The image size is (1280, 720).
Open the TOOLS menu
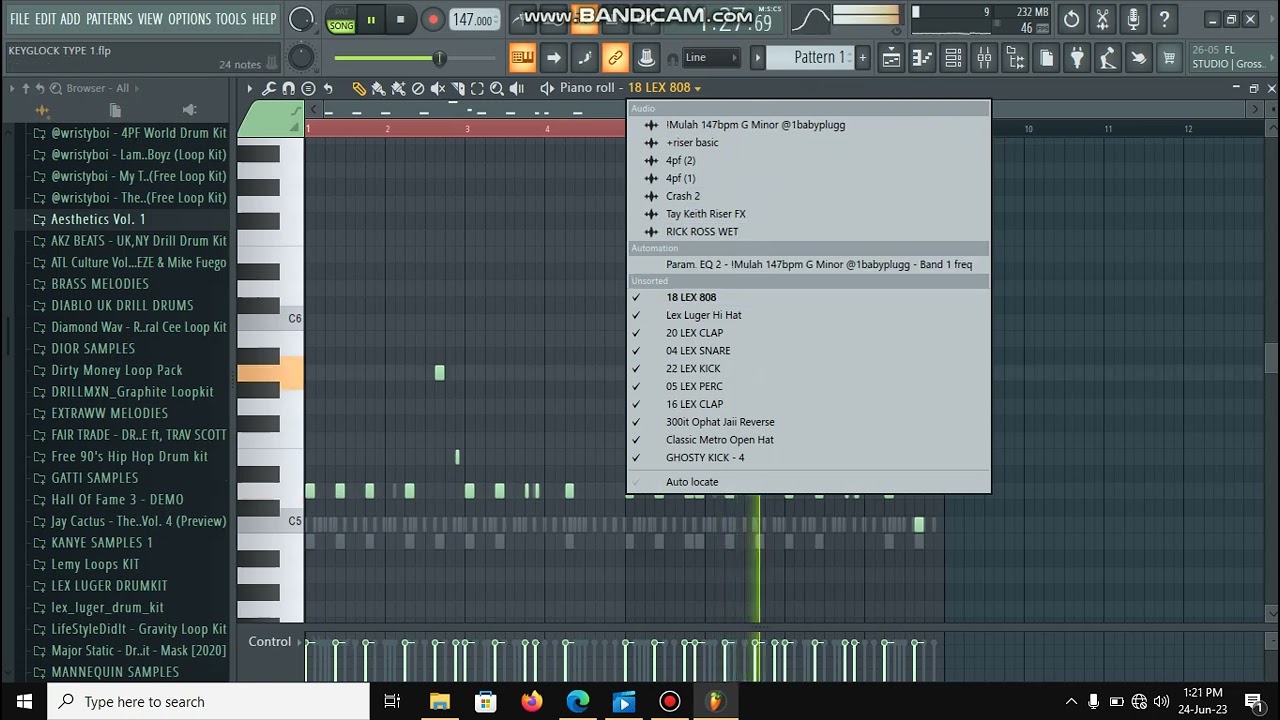[231, 19]
